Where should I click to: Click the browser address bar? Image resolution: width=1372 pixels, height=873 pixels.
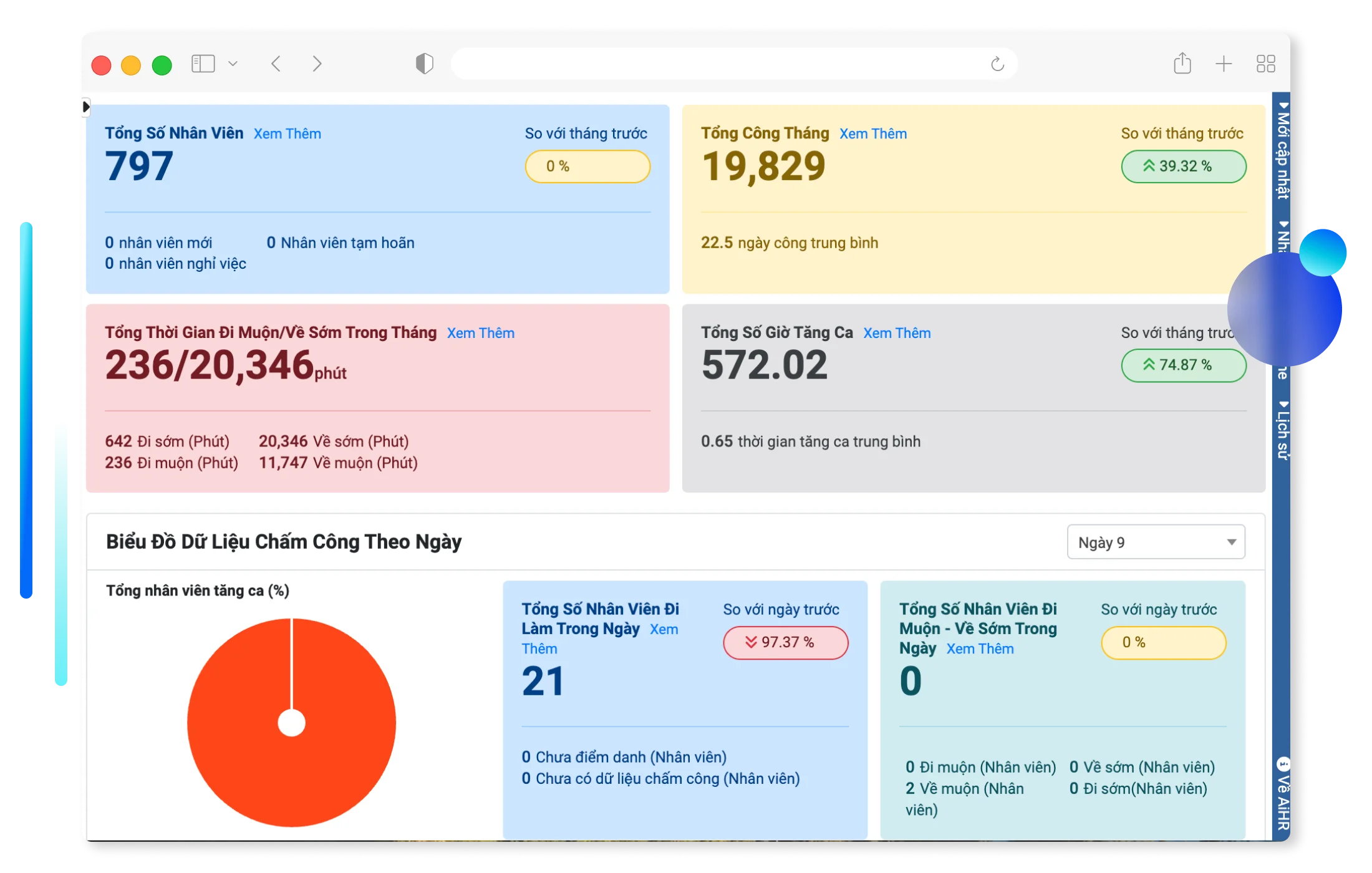pyautogui.click(x=734, y=64)
